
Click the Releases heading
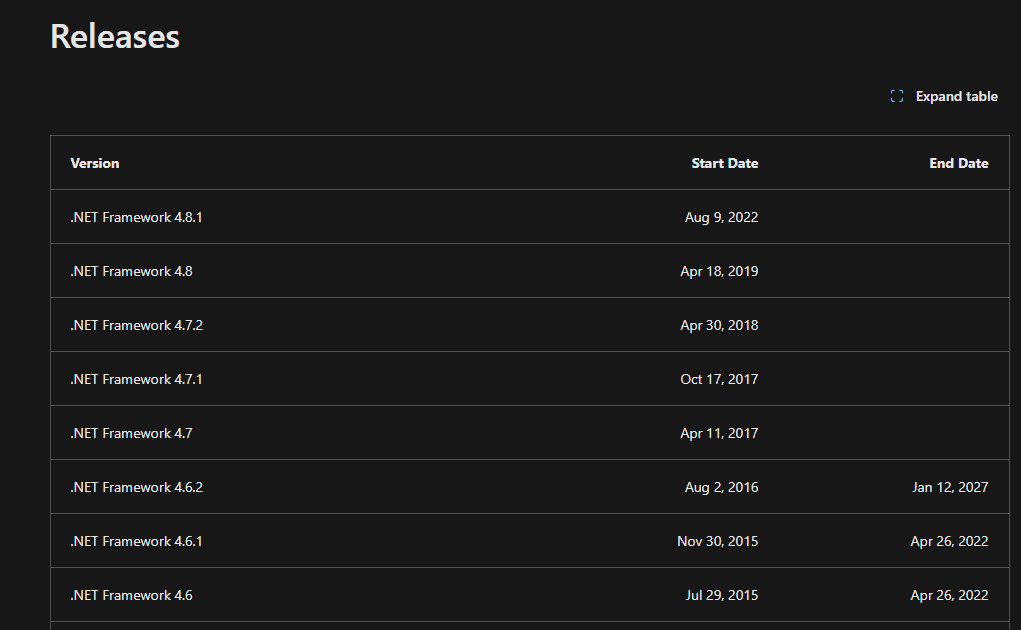point(115,36)
